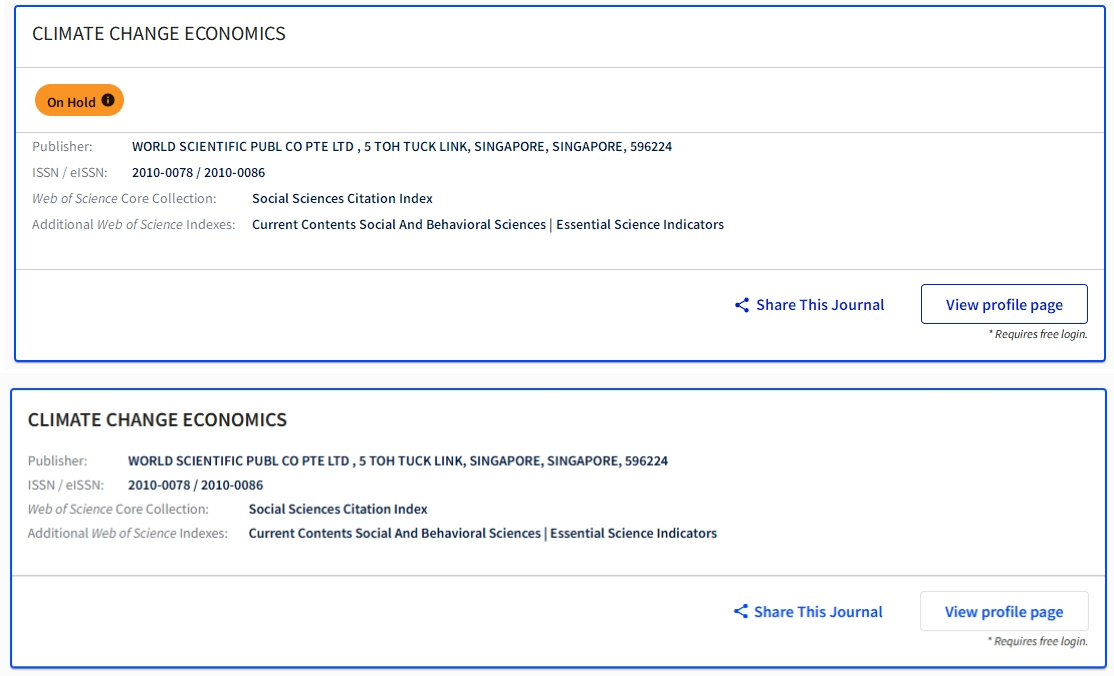
Task: Click the bold Social Sciences Citation Index in the card without the badge
Action: pos(338,509)
